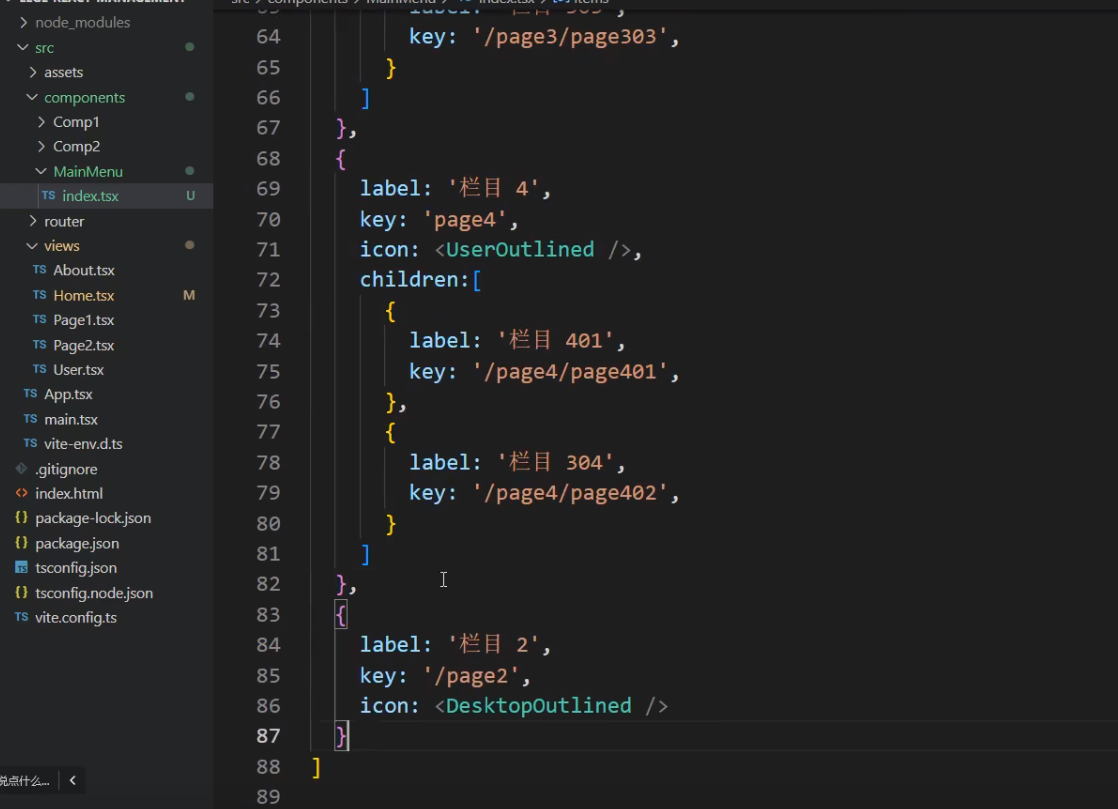Screen dimensions: 1118x809
Task: Click the label '栏目 2' string
Action: tap(494, 645)
